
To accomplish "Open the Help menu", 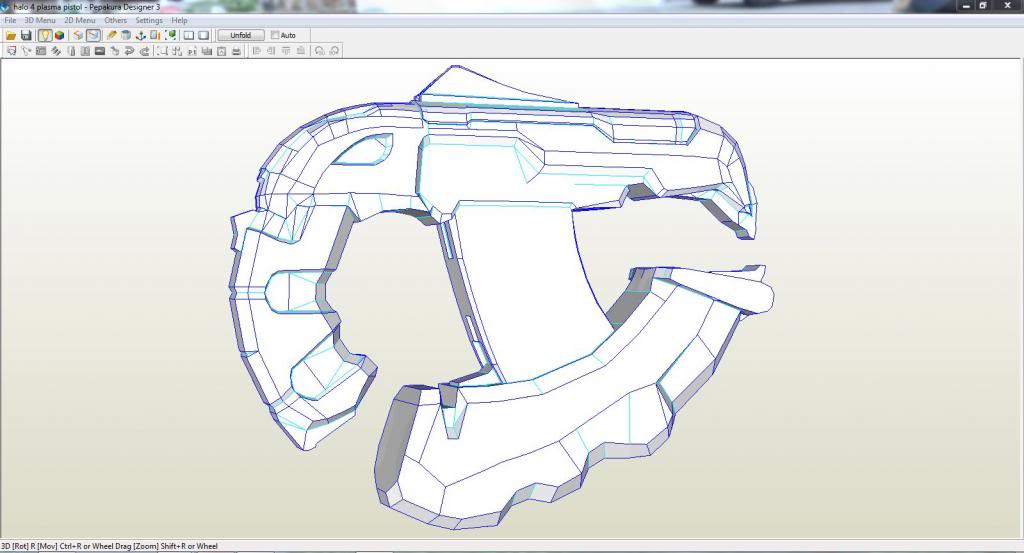I will (180, 20).
